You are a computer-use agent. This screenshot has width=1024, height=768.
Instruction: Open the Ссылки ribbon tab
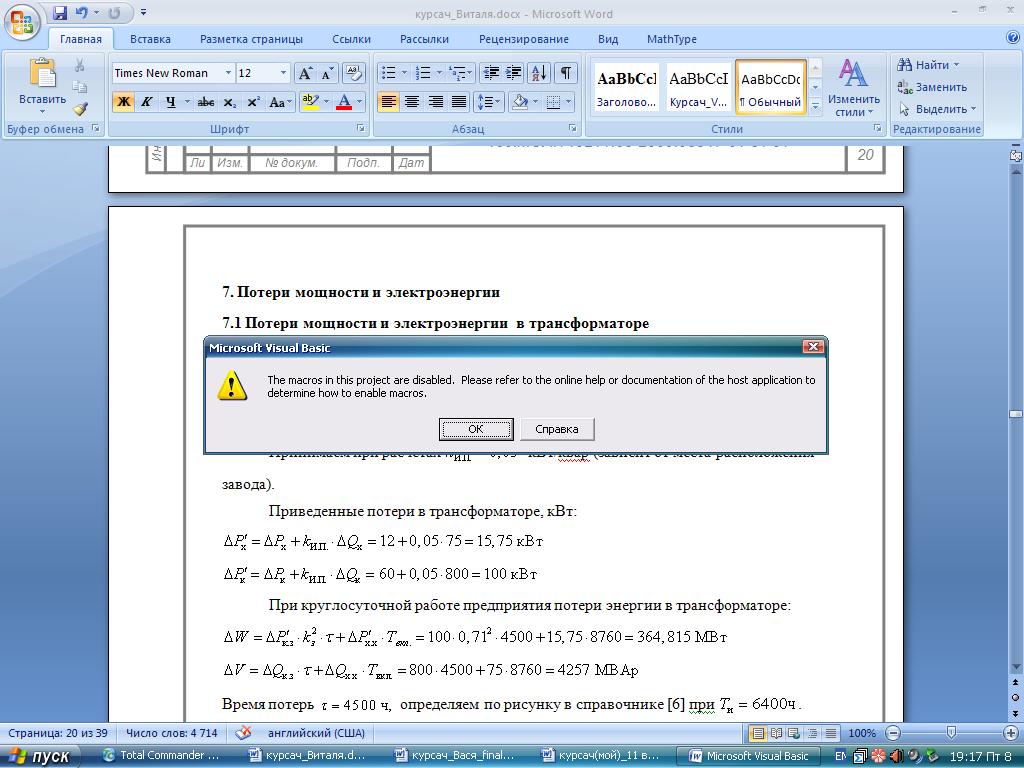pyautogui.click(x=351, y=39)
